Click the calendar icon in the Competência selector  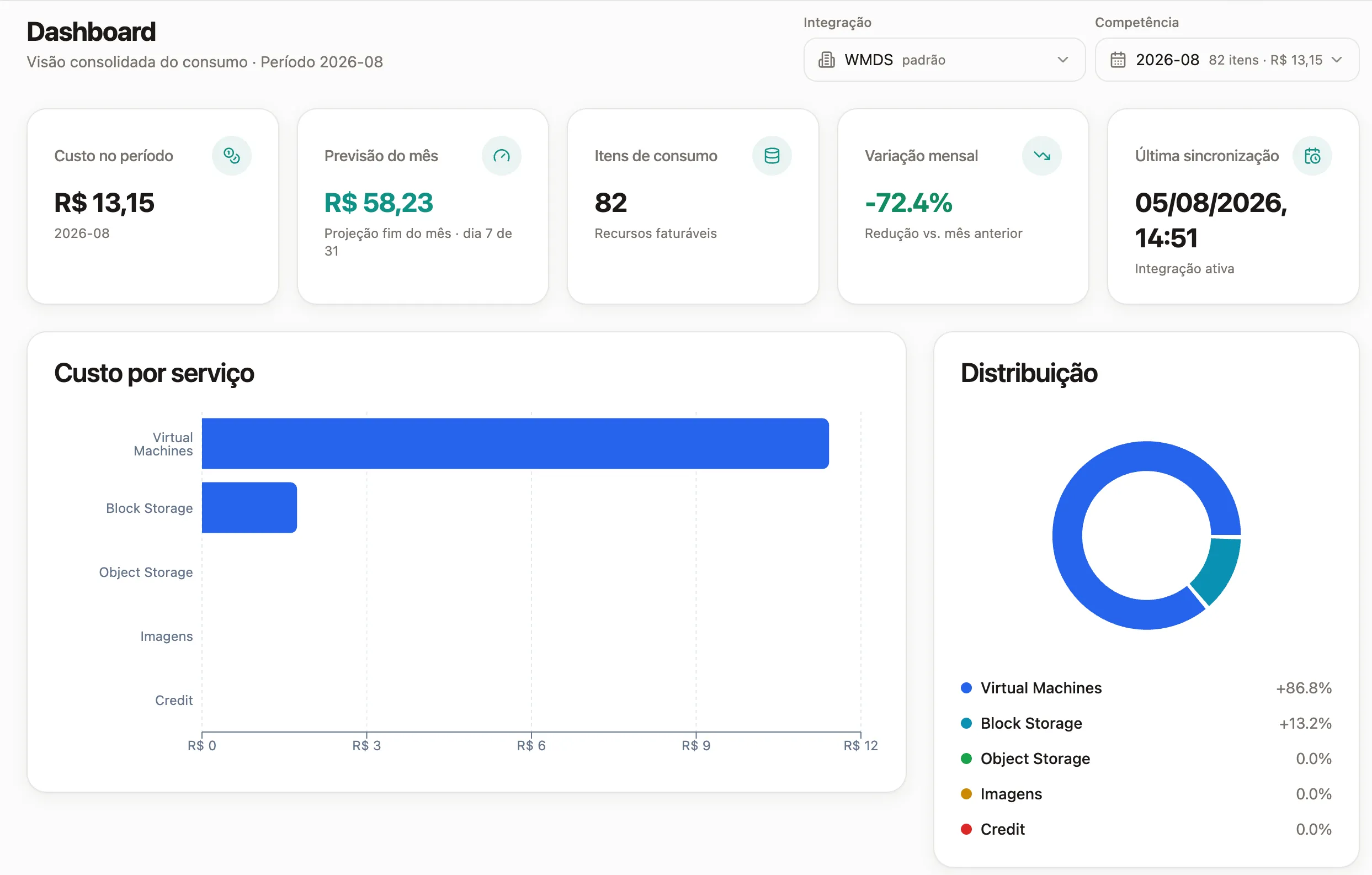[x=1118, y=60]
